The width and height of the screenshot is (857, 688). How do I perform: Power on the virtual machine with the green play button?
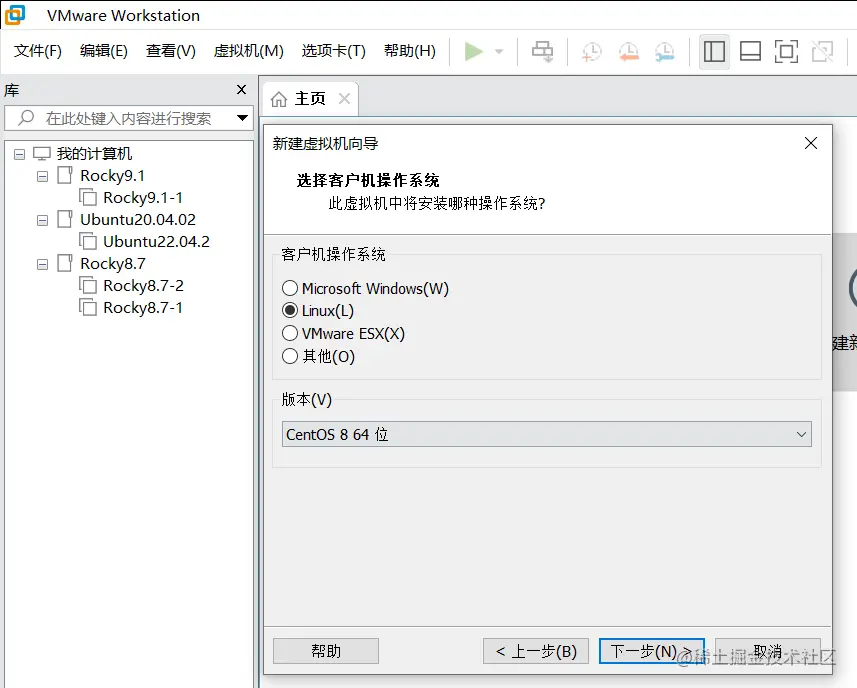(473, 52)
